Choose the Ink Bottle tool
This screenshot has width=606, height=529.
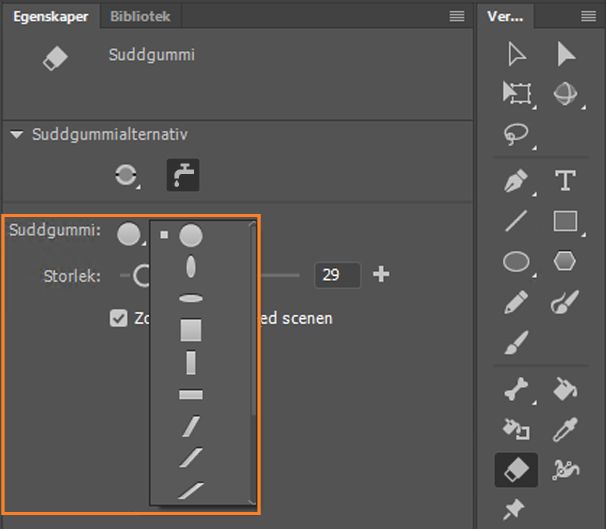pyautogui.click(x=516, y=429)
